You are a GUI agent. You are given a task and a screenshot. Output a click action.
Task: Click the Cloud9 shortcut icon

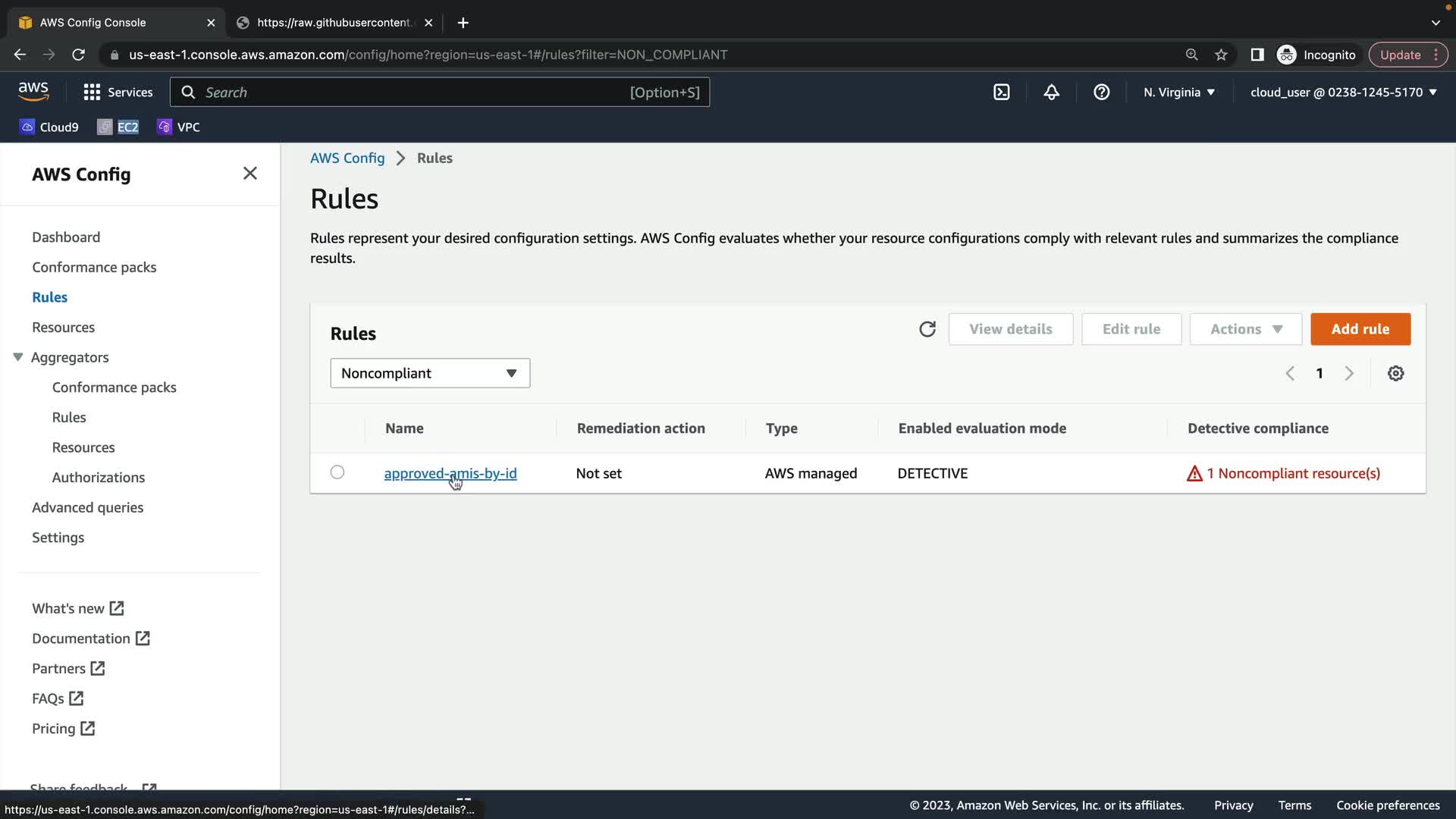click(27, 127)
